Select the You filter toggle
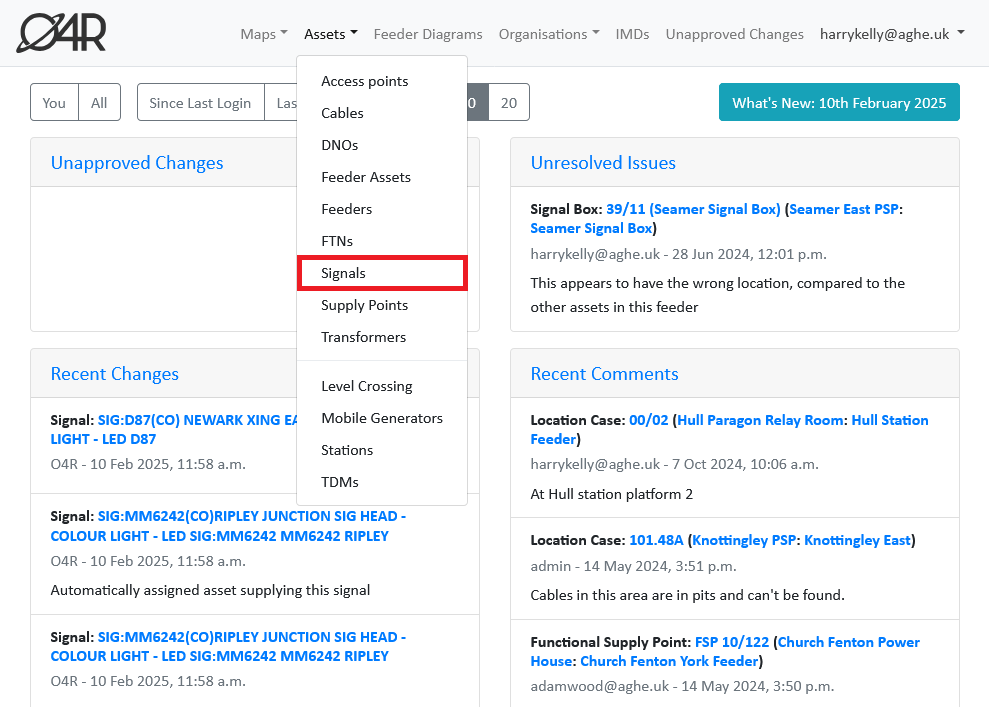Viewport: 989px width, 707px height. [x=54, y=102]
